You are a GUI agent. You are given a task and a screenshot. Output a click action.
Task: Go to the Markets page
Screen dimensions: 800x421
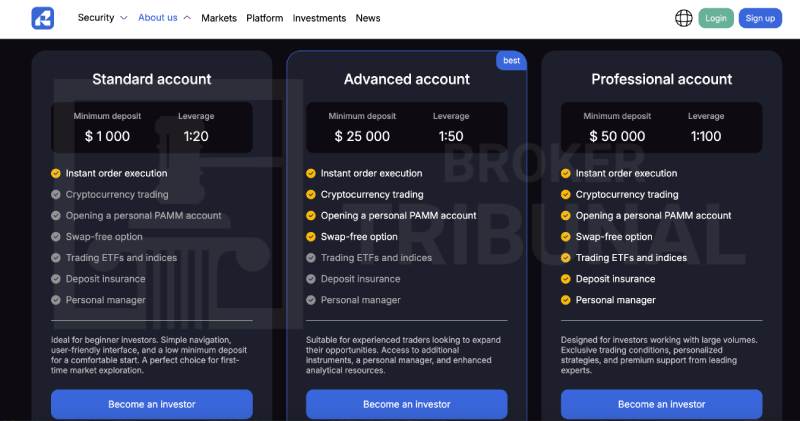[x=219, y=18]
